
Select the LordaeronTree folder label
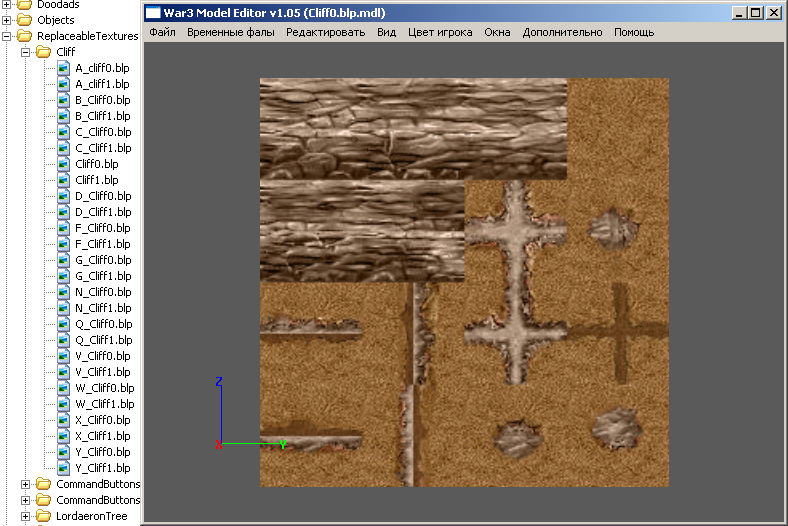[x=91, y=516]
